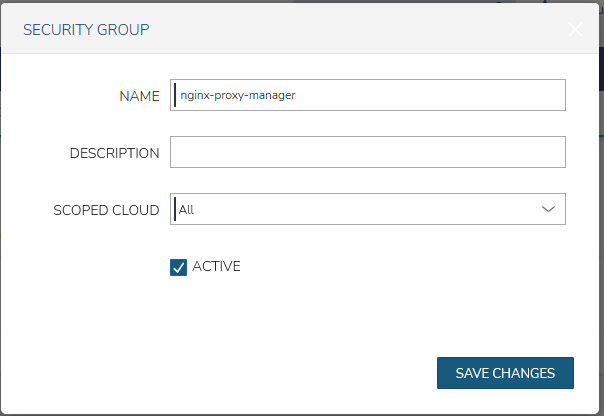
Task: Close the Security Group dialog
Action: [575, 29]
